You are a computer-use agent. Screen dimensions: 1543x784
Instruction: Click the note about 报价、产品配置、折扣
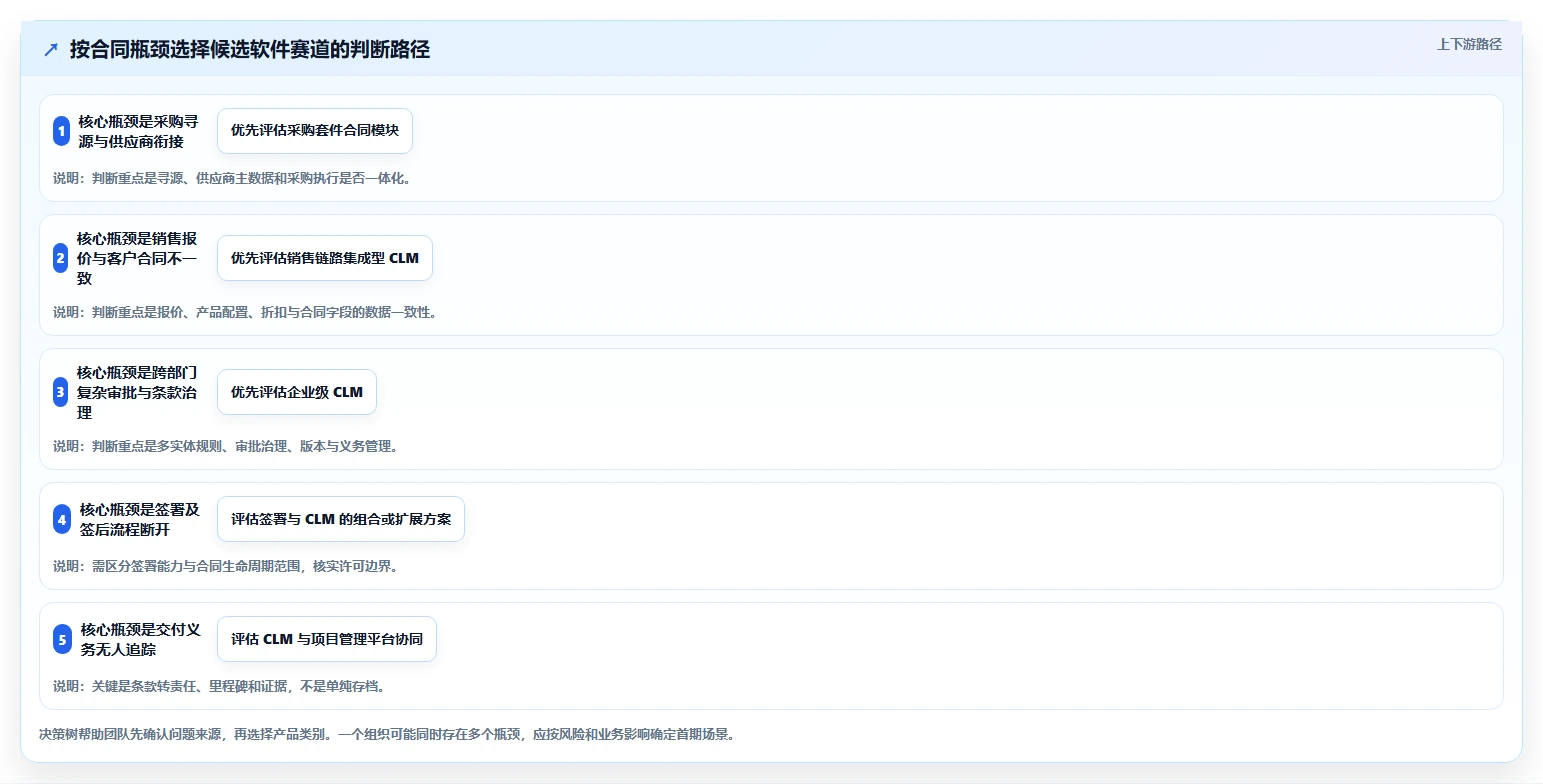tap(245, 312)
